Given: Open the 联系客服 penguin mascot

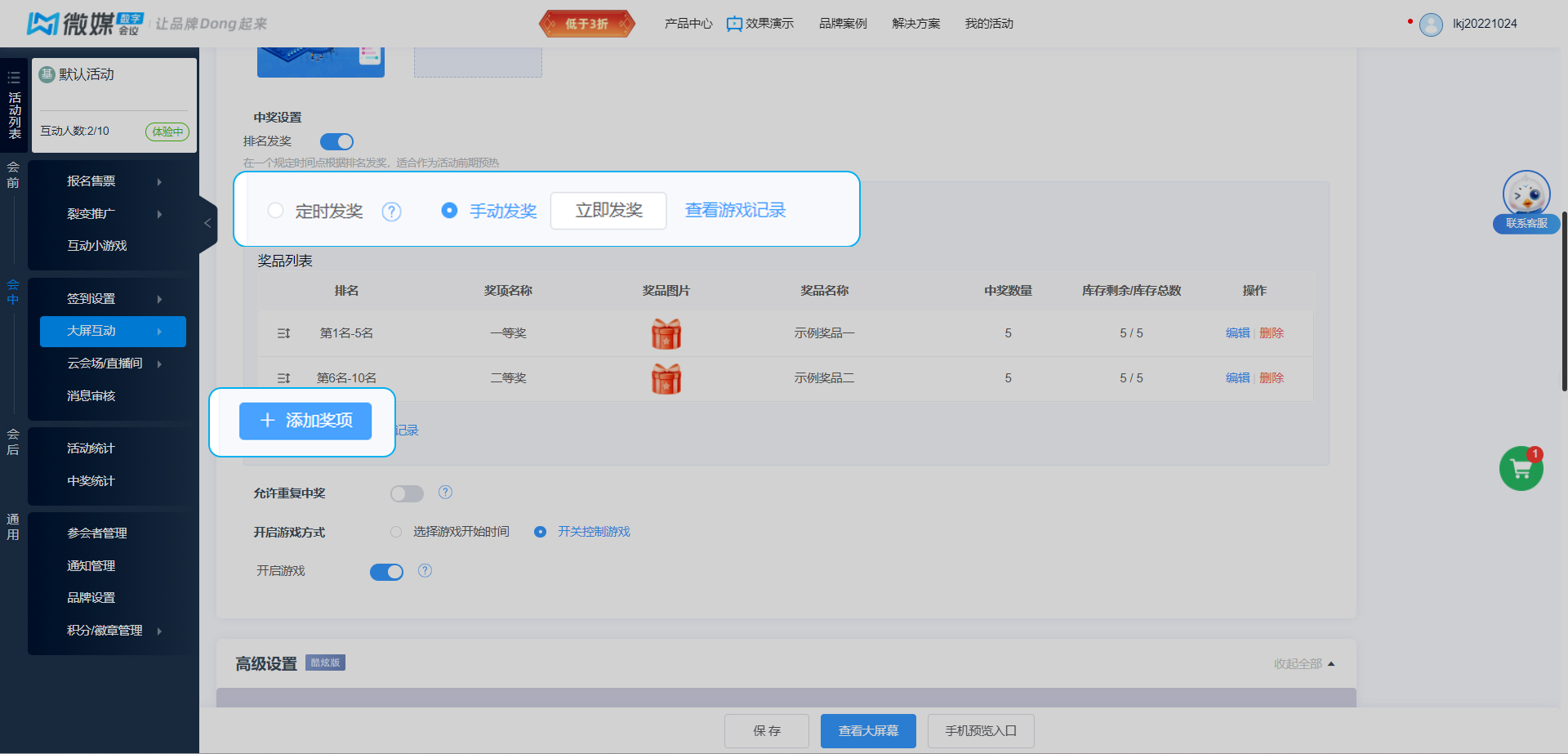Looking at the screenshot, I should click(x=1526, y=202).
